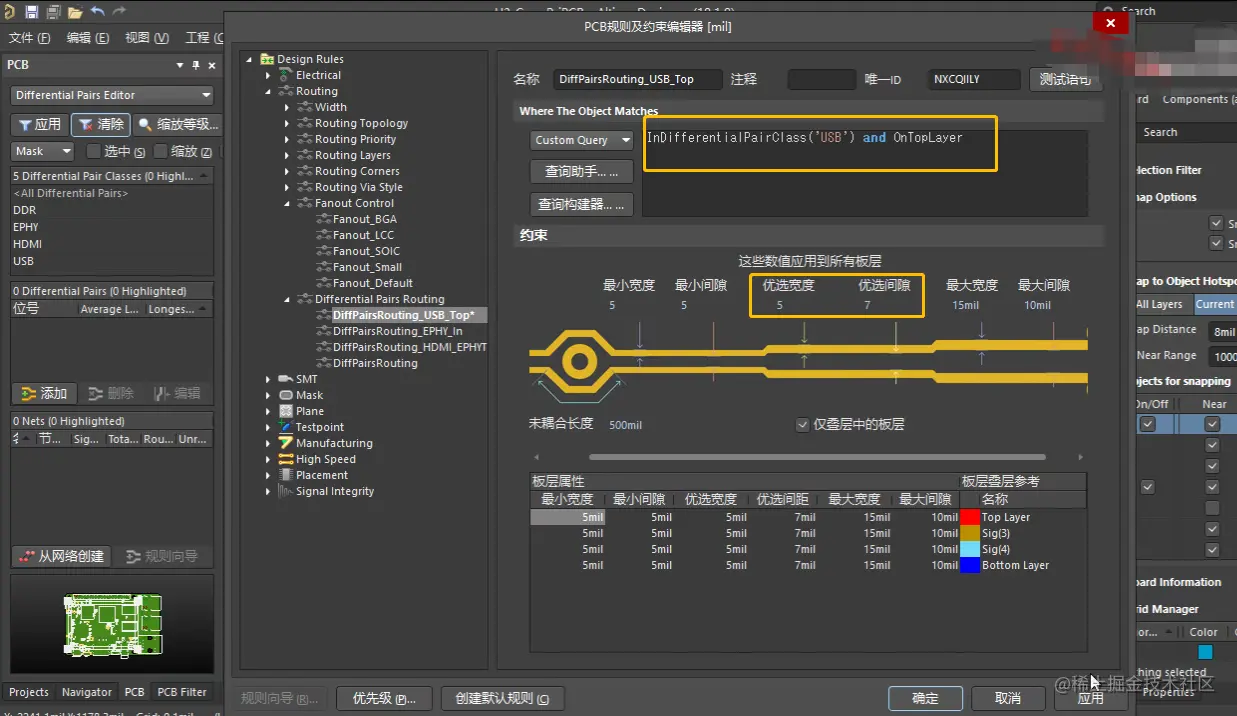
Task: Select Fanout_BGA rule in the tree
Action: click(x=364, y=219)
